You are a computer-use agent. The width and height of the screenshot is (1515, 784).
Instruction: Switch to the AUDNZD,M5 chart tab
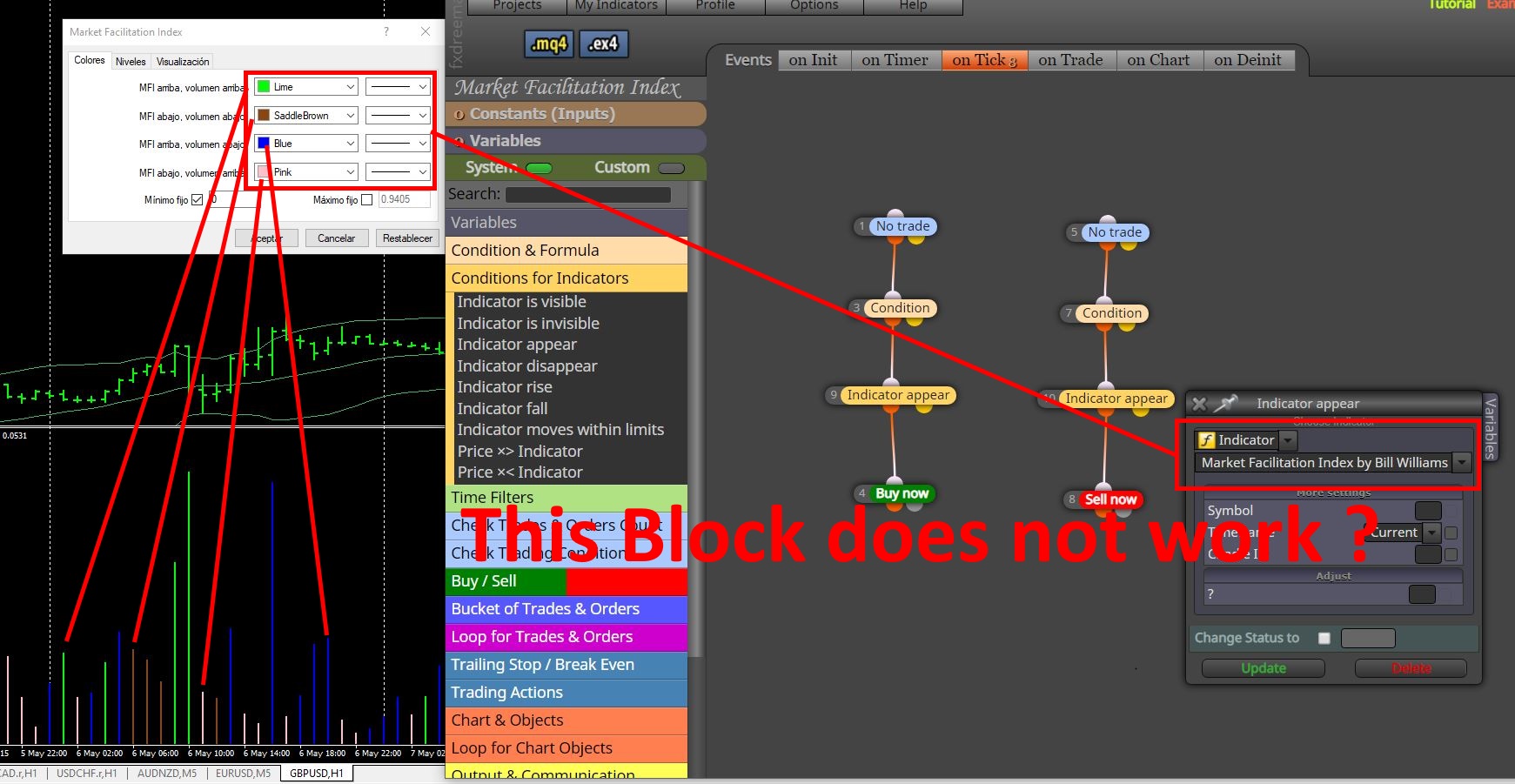pyautogui.click(x=167, y=773)
